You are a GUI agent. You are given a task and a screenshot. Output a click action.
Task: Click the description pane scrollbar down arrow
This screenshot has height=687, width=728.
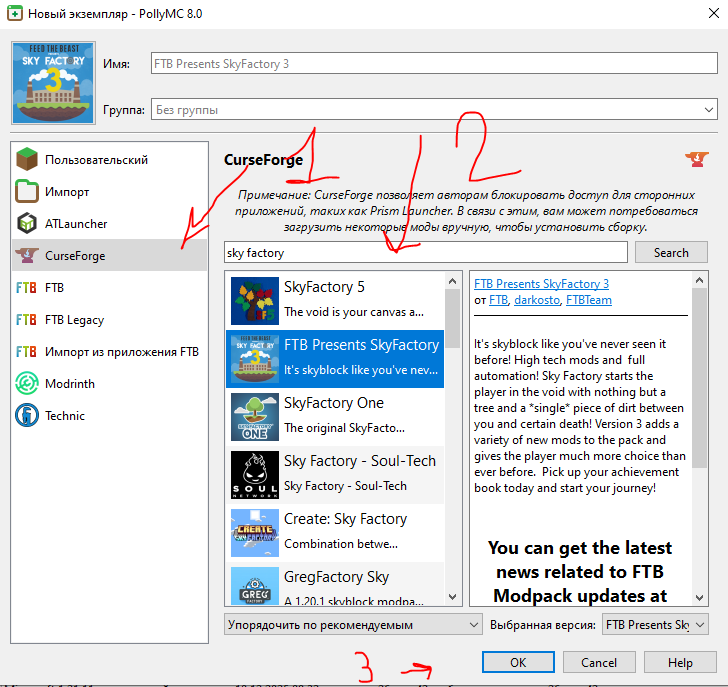coord(699,597)
